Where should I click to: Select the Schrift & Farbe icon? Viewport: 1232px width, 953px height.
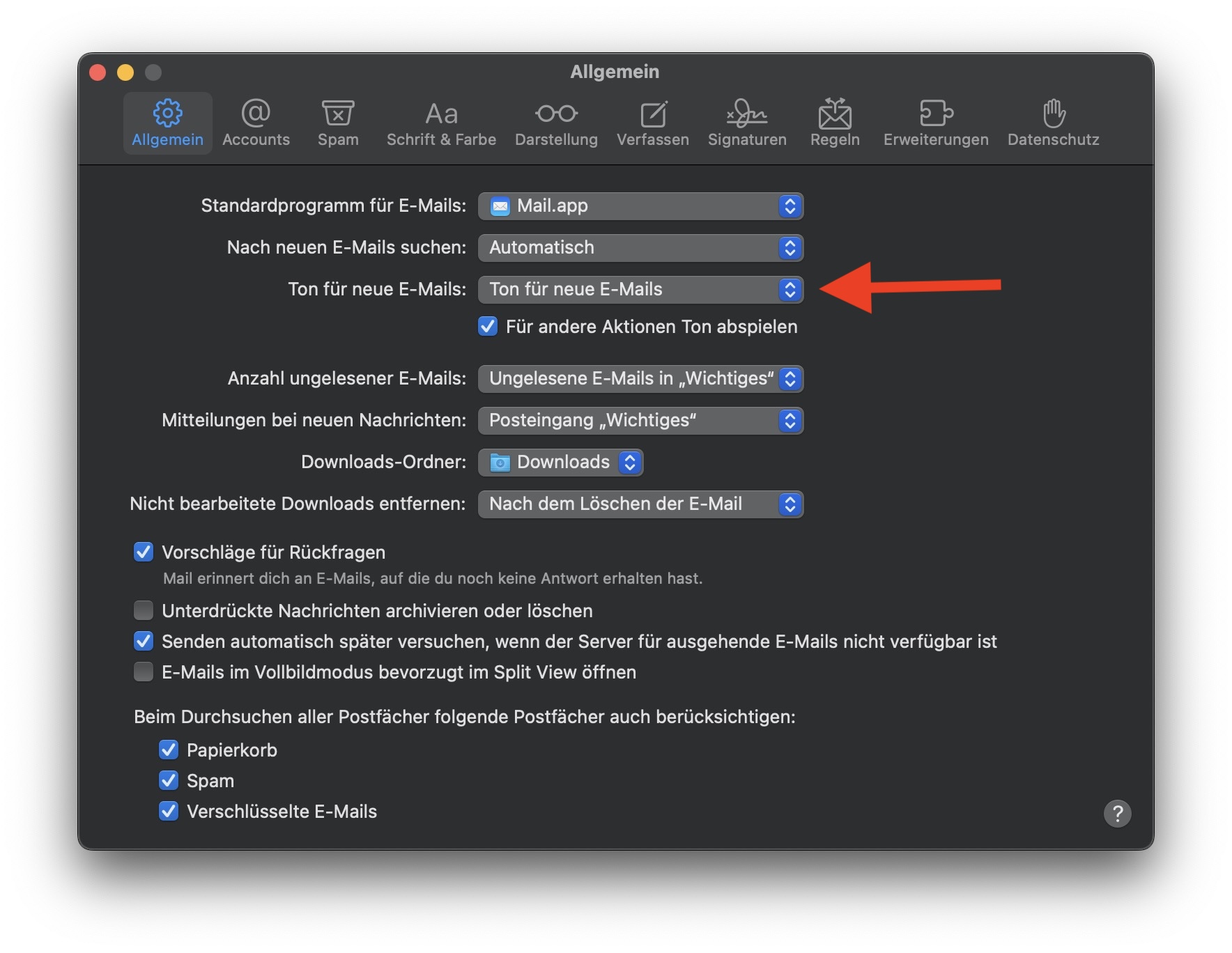pyautogui.click(x=441, y=123)
